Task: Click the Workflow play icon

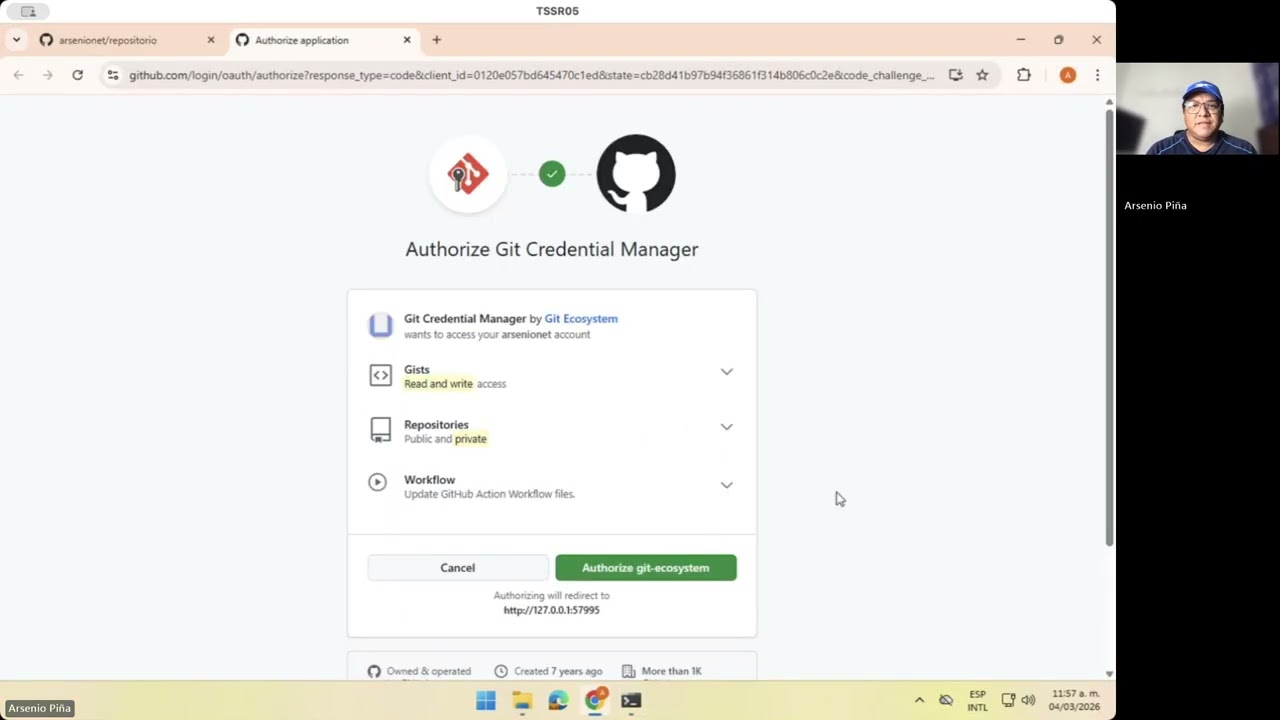Action: [x=377, y=482]
